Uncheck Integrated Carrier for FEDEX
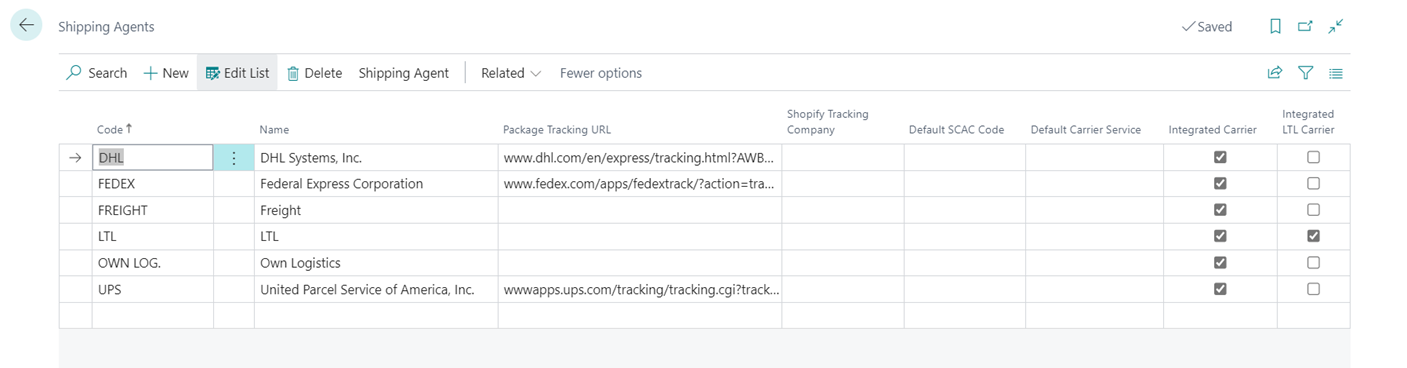Viewport: 1407px width, 368px height. click(x=1220, y=184)
